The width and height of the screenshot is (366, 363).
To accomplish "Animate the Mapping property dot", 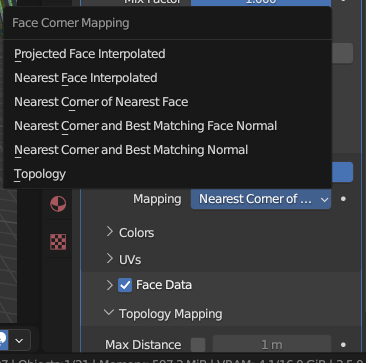I will [x=343, y=199].
